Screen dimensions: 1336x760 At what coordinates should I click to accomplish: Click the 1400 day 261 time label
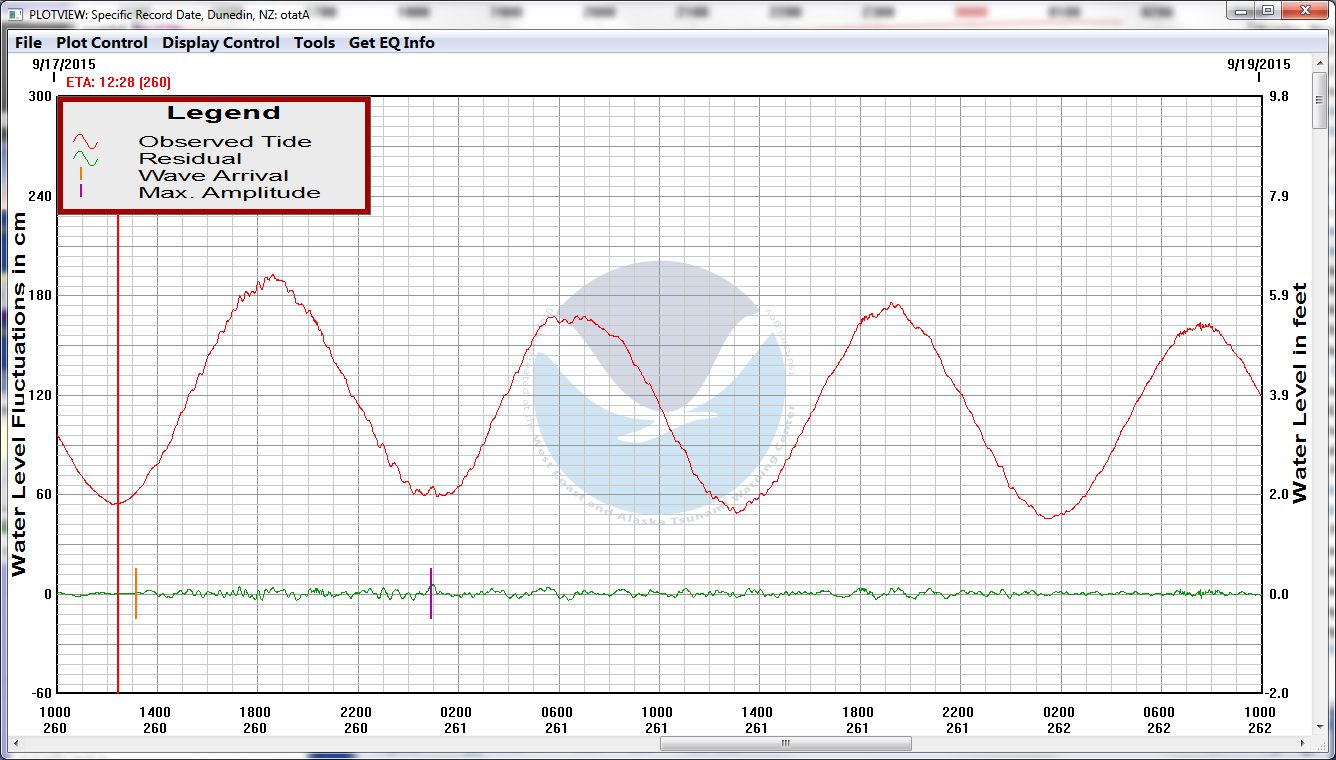pyautogui.click(x=757, y=720)
